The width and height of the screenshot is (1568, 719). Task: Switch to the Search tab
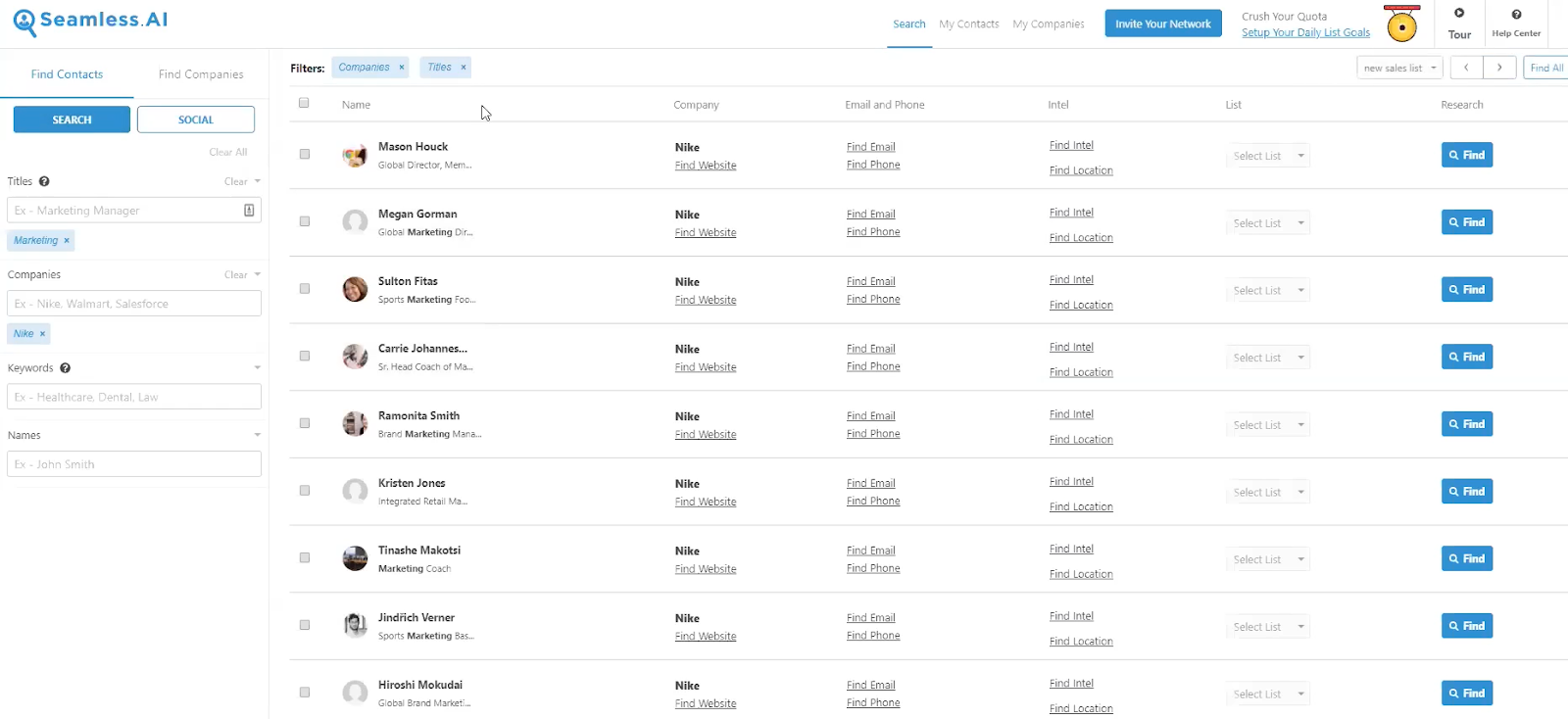coord(909,24)
